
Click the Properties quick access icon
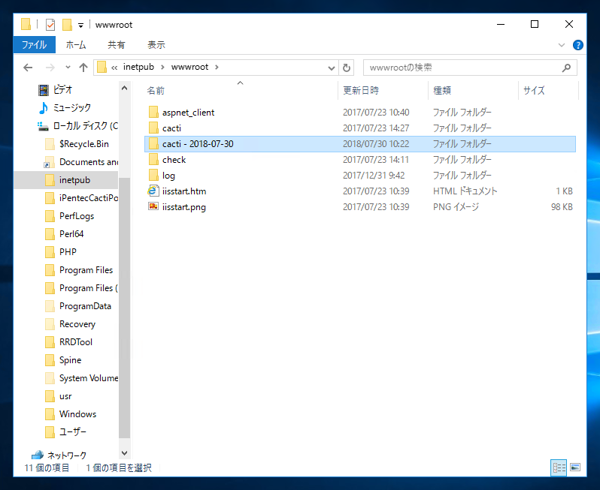tap(50, 25)
